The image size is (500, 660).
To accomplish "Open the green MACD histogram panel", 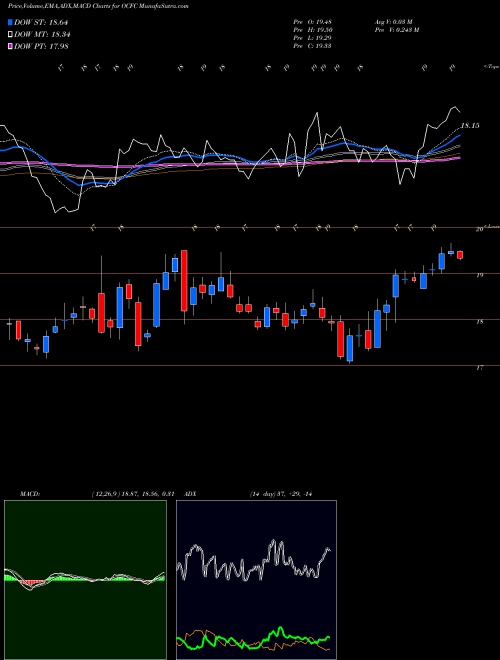I will click(85, 580).
